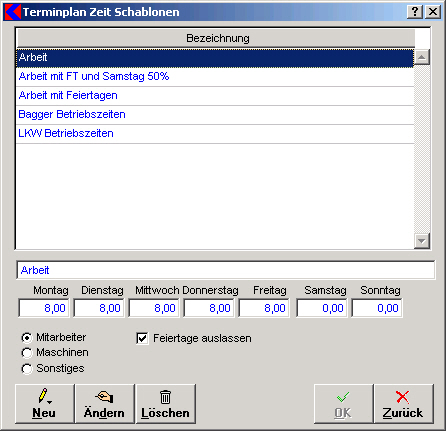This screenshot has width=446, height=431.
Task: Click the Samstag hours input field
Action: (322, 308)
